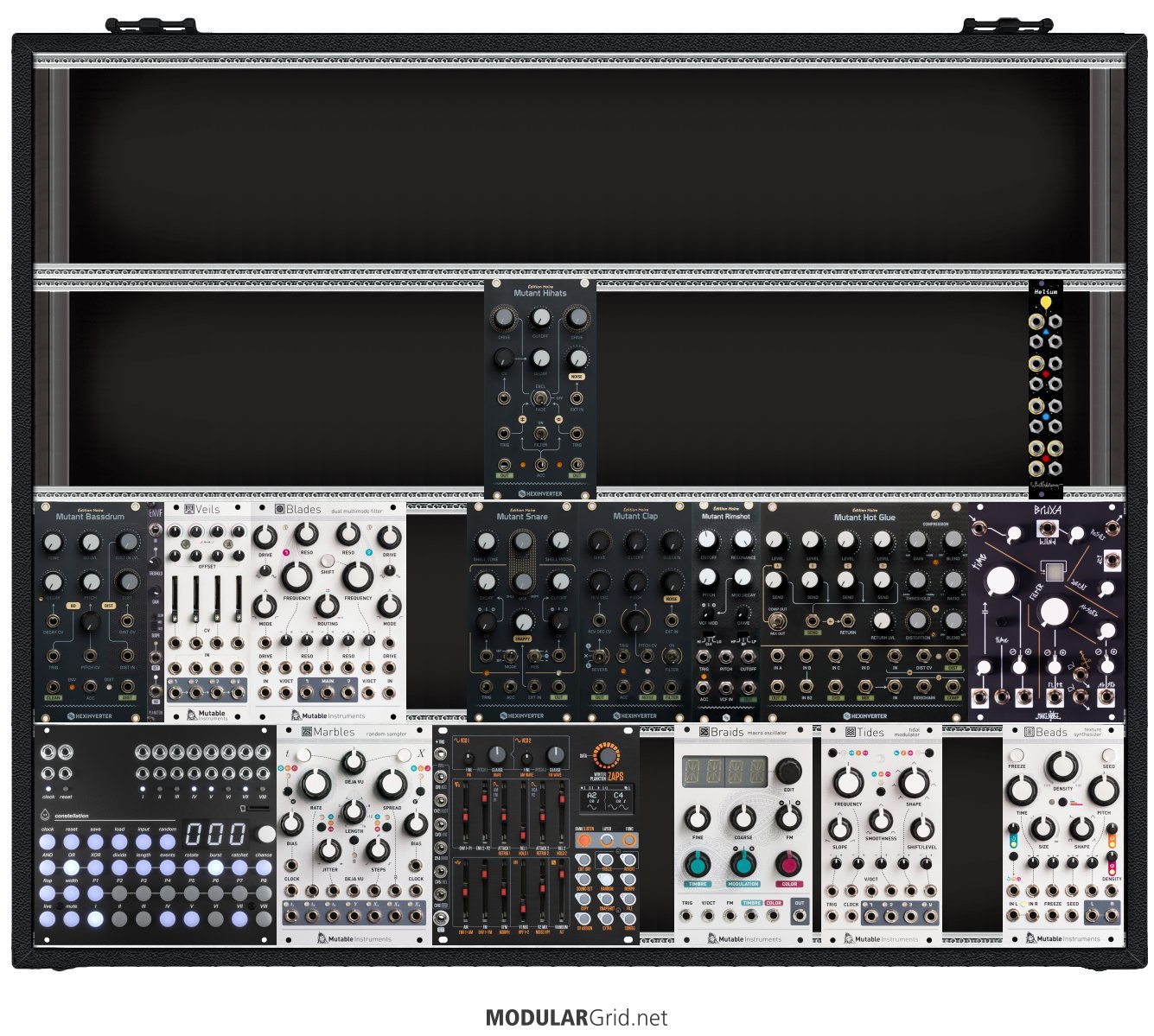This screenshot has width=1154, height=1036.
Task: Click the first Veils channel slider
Action: tap(175, 598)
